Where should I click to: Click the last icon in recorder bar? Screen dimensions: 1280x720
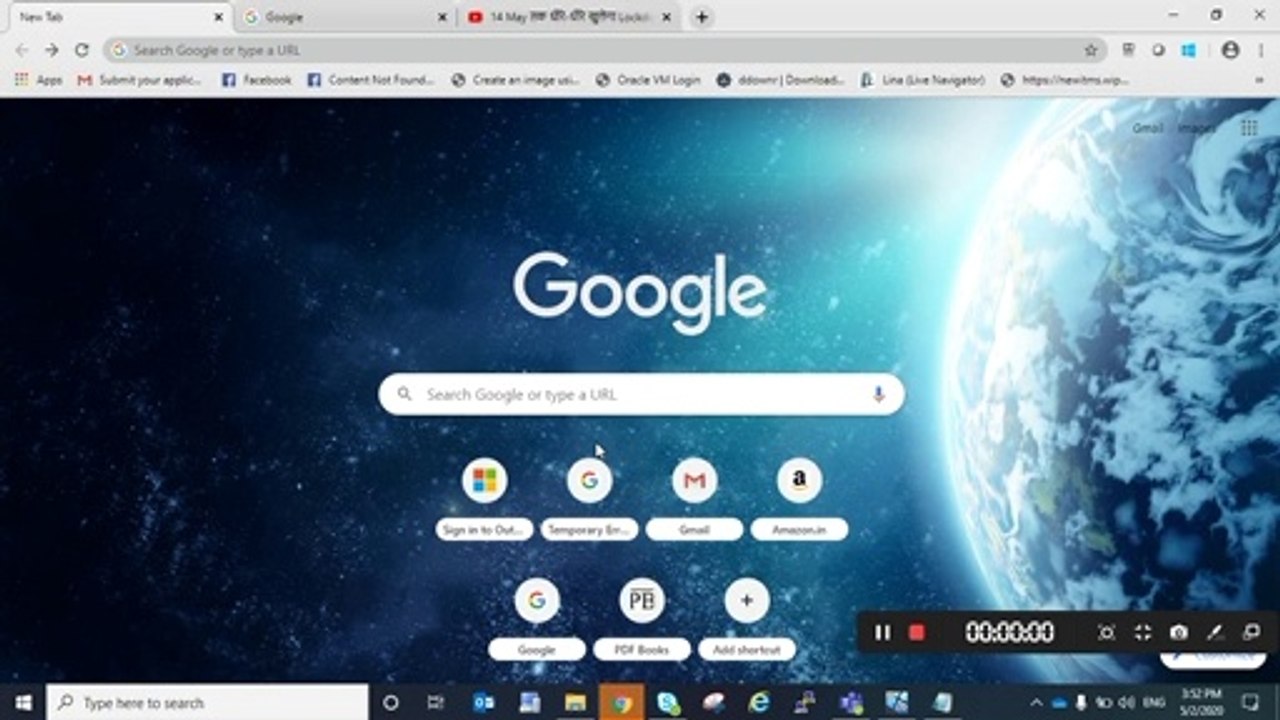[x=1251, y=632]
